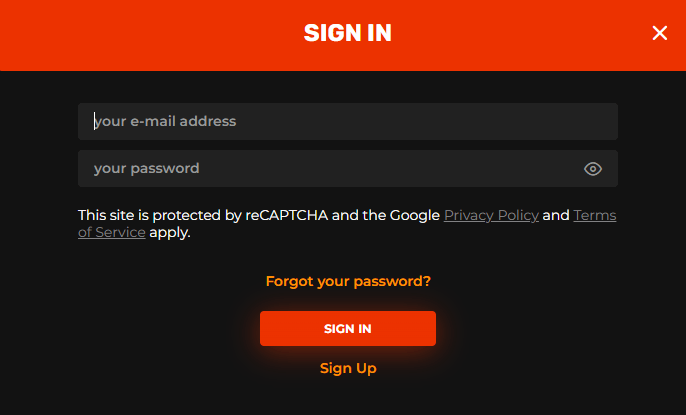The width and height of the screenshot is (686, 415).
Task: Submit with the red SIGN IN button
Action: pyautogui.click(x=348, y=328)
